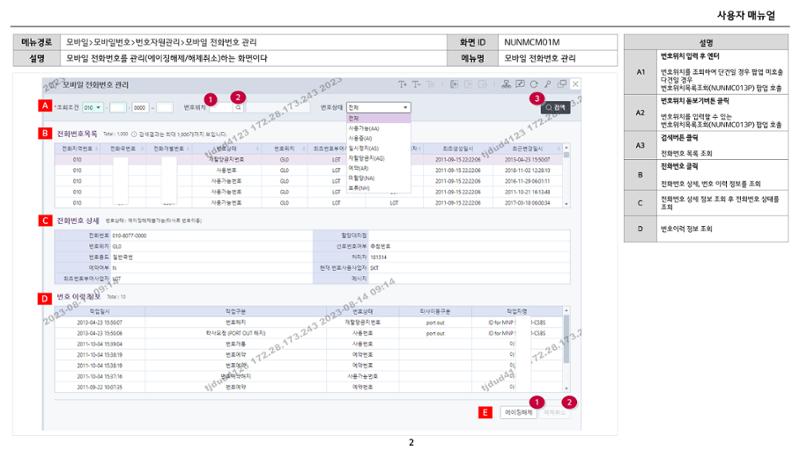Click the 작업구분 header in history table
The width and height of the screenshot is (800, 450).
click(235, 311)
